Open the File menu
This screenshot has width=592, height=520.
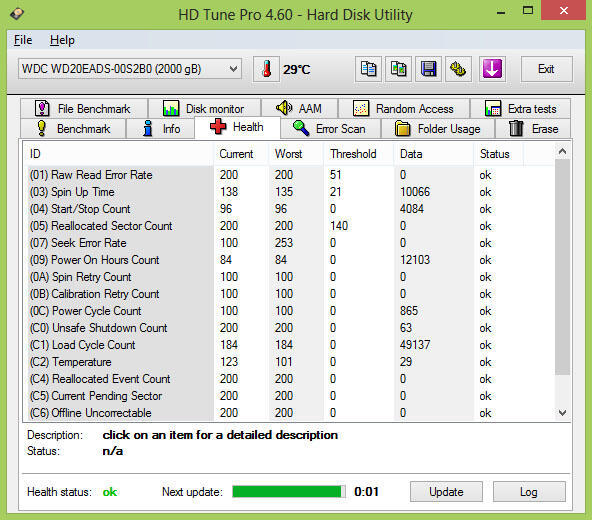23,40
